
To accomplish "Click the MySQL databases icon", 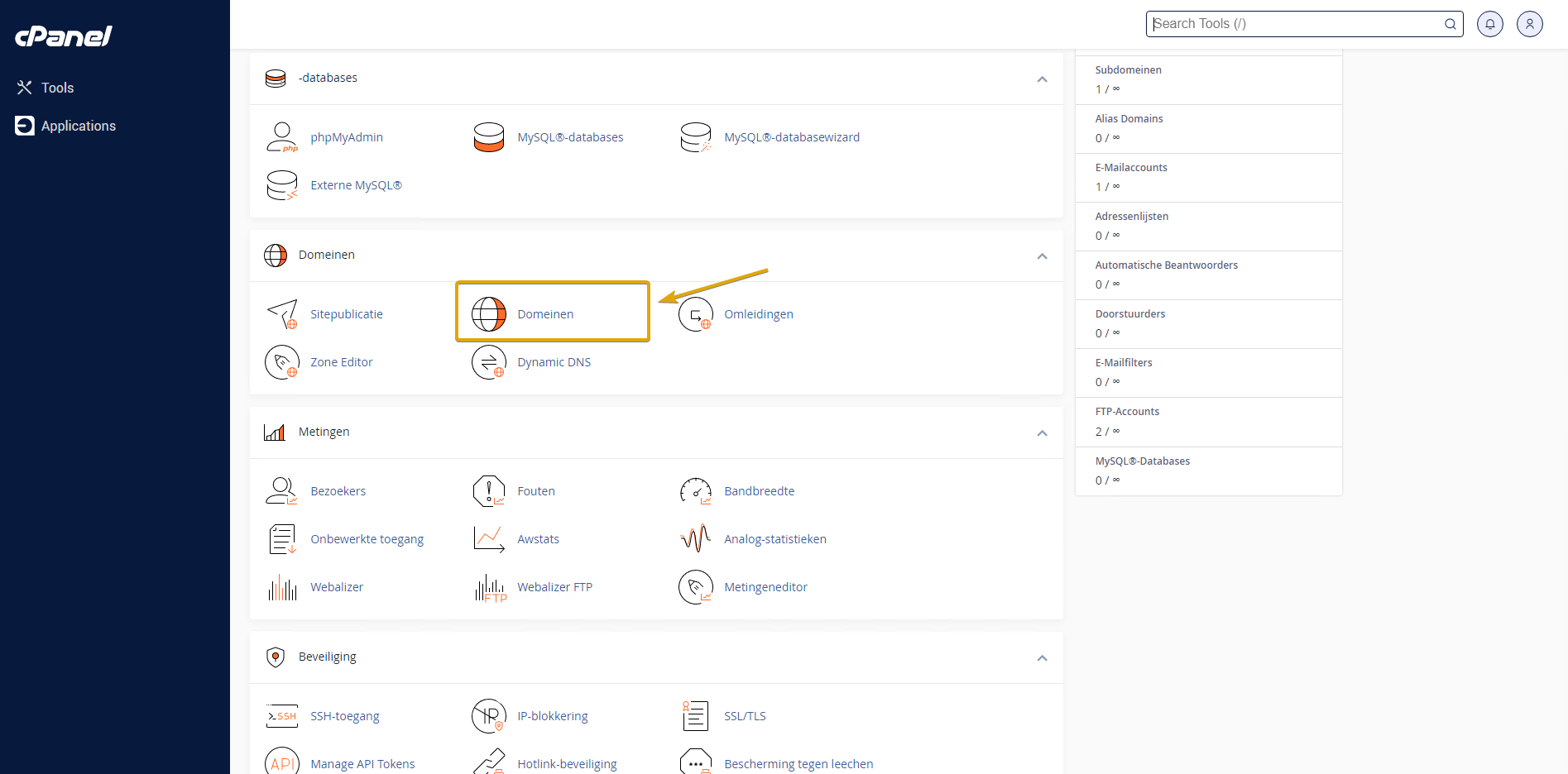I will pos(489,137).
